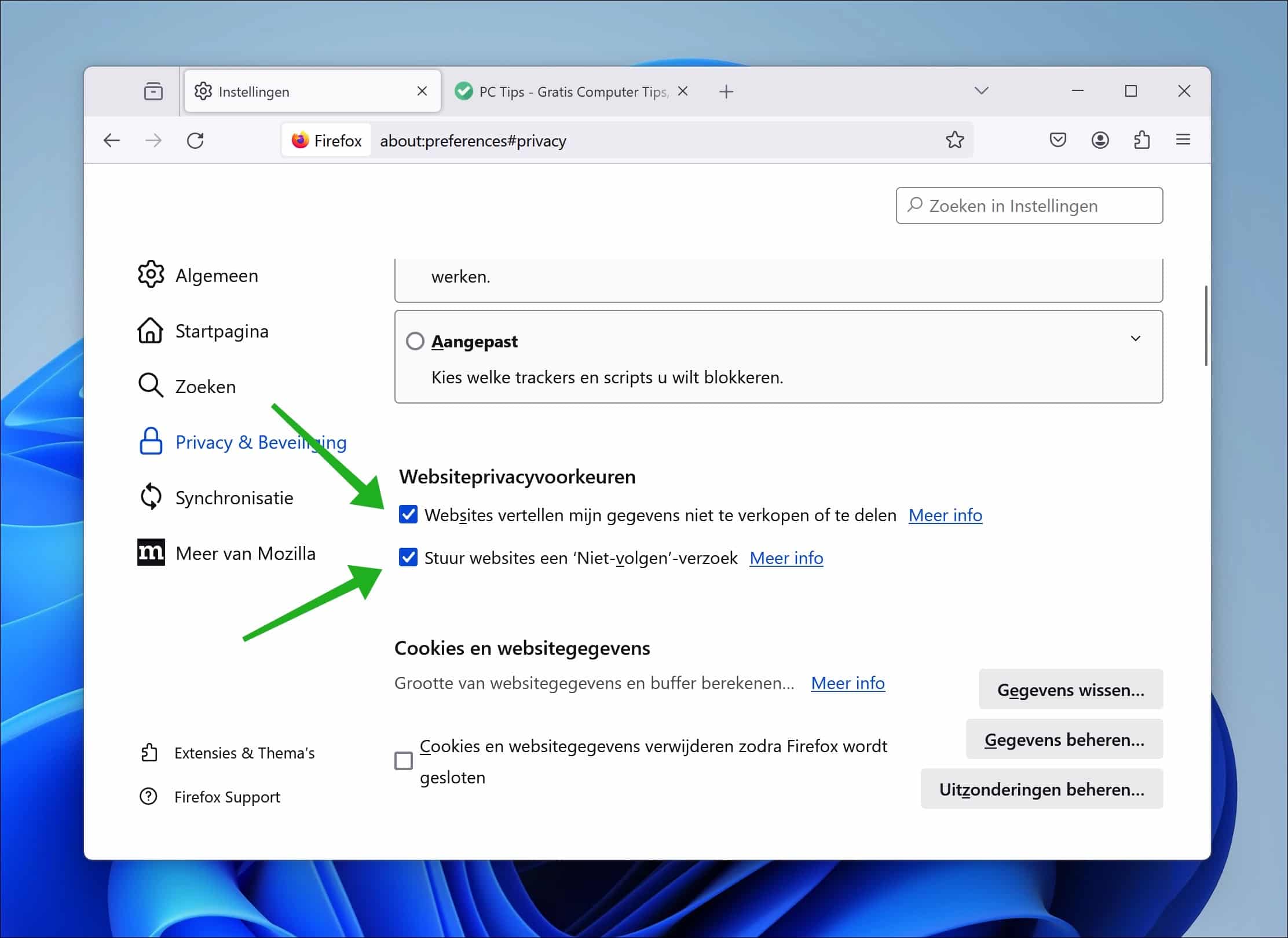Uncheck 'Websites vertellen mijn gegevens niet te verkopen'
Screen dimensions: 1288x938
point(408,514)
